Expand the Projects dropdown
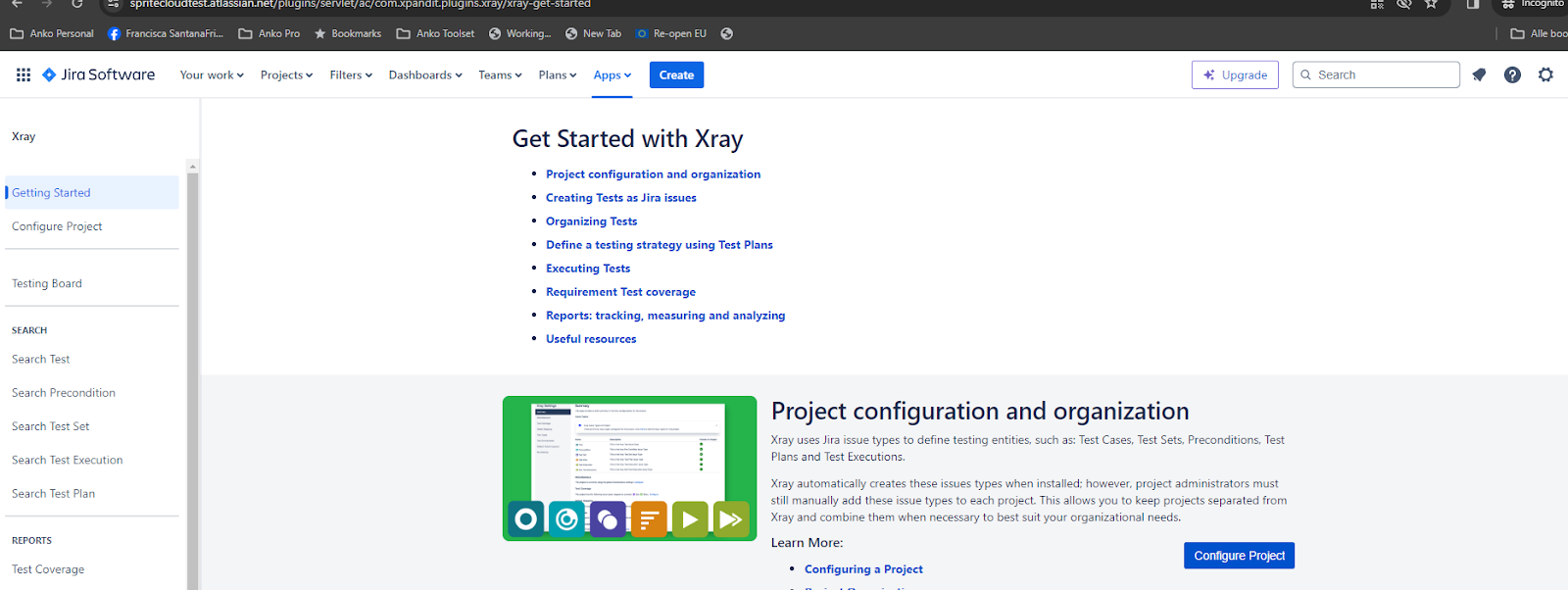 pyautogui.click(x=286, y=74)
